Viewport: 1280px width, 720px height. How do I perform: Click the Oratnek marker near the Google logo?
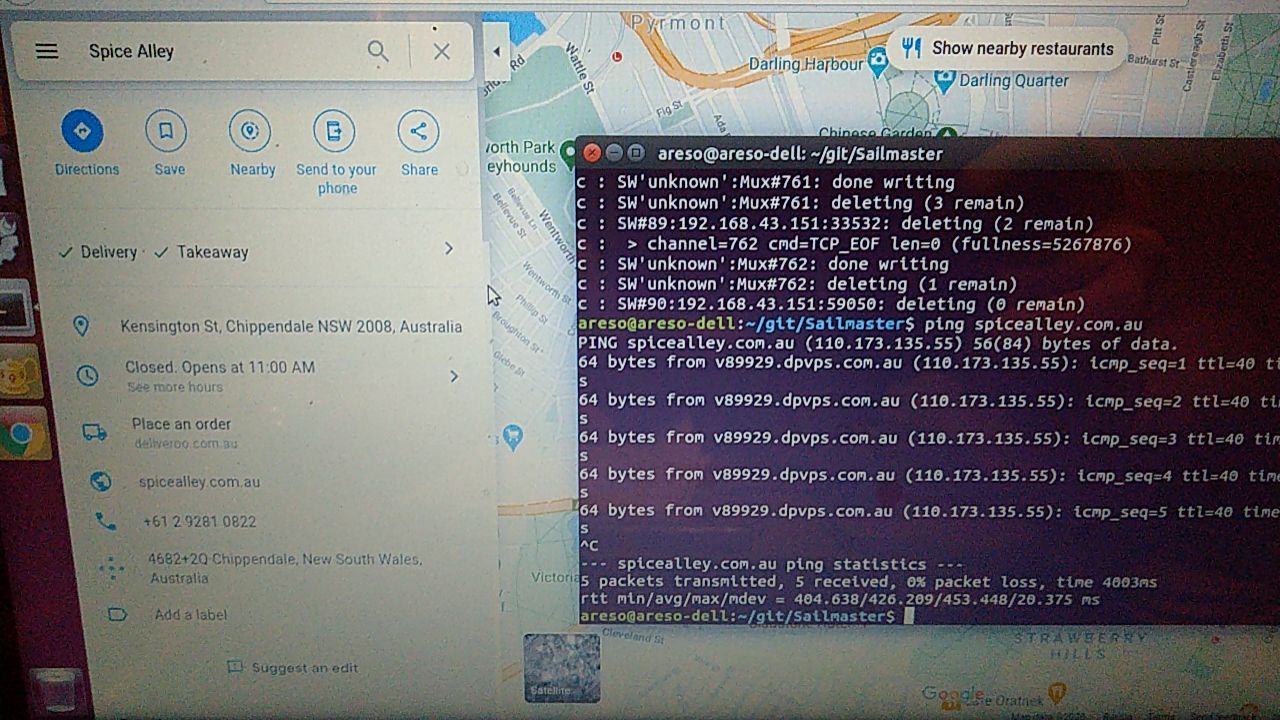(x=1057, y=692)
